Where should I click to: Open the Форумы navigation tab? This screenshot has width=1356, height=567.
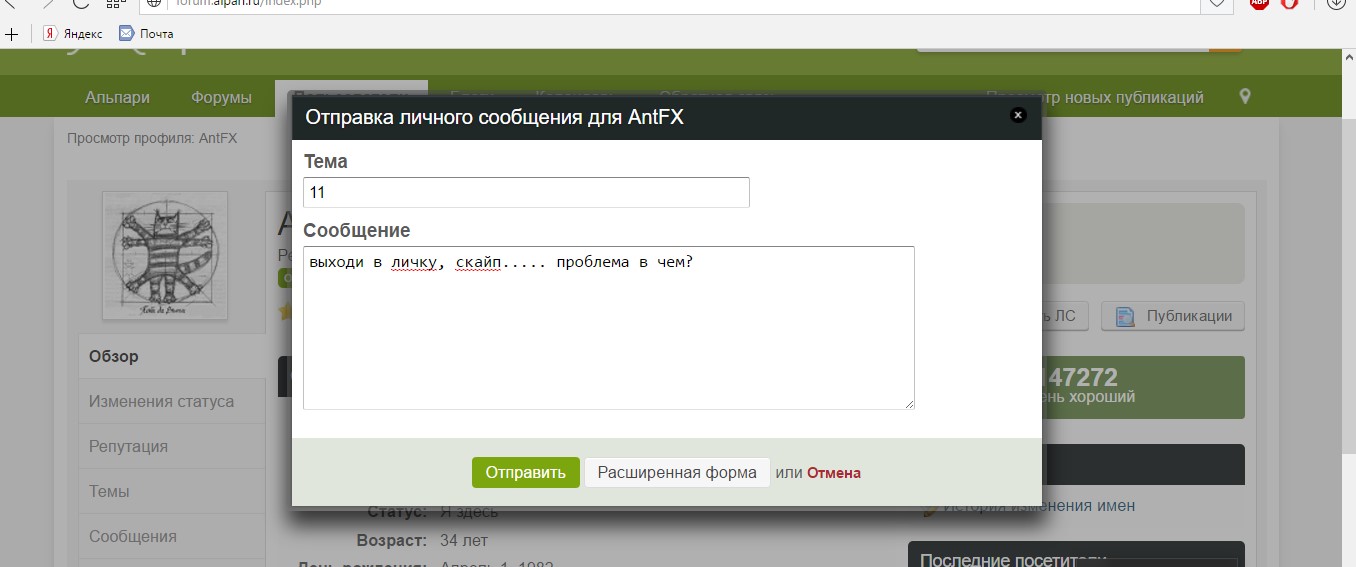point(221,97)
